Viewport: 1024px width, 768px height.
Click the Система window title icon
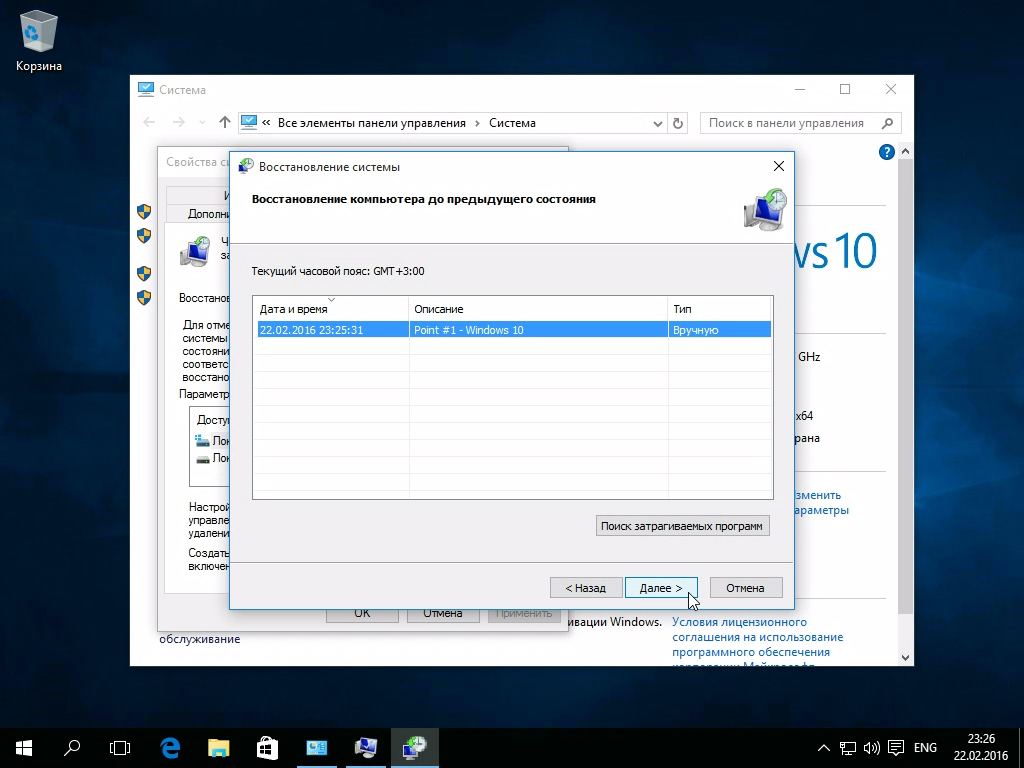(146, 89)
